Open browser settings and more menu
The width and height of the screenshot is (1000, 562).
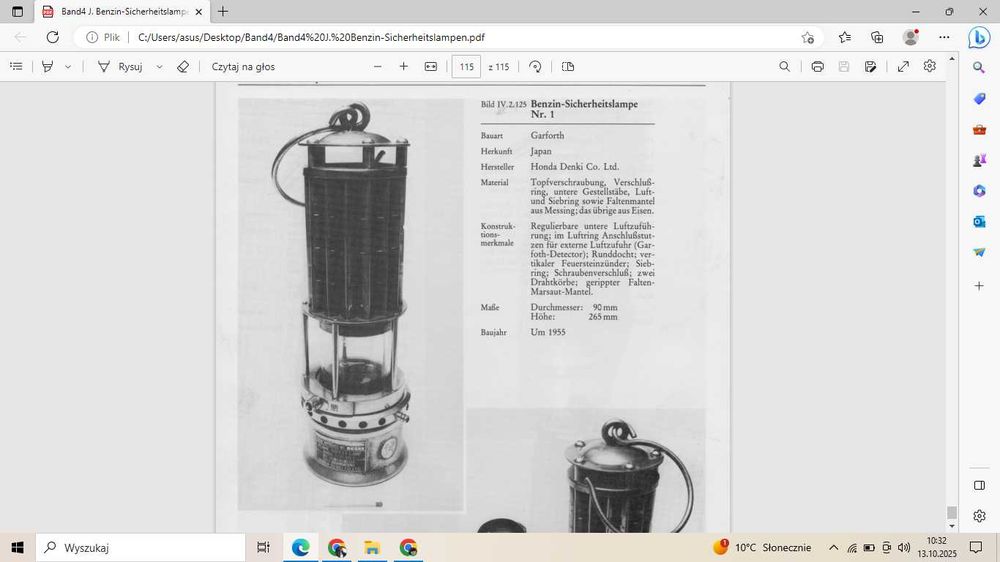pos(945,37)
